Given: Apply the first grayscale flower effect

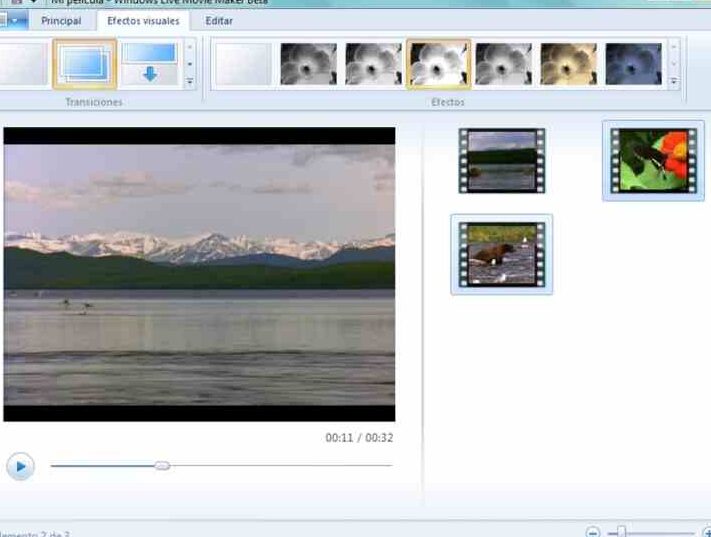Looking at the screenshot, I should pos(308,64).
